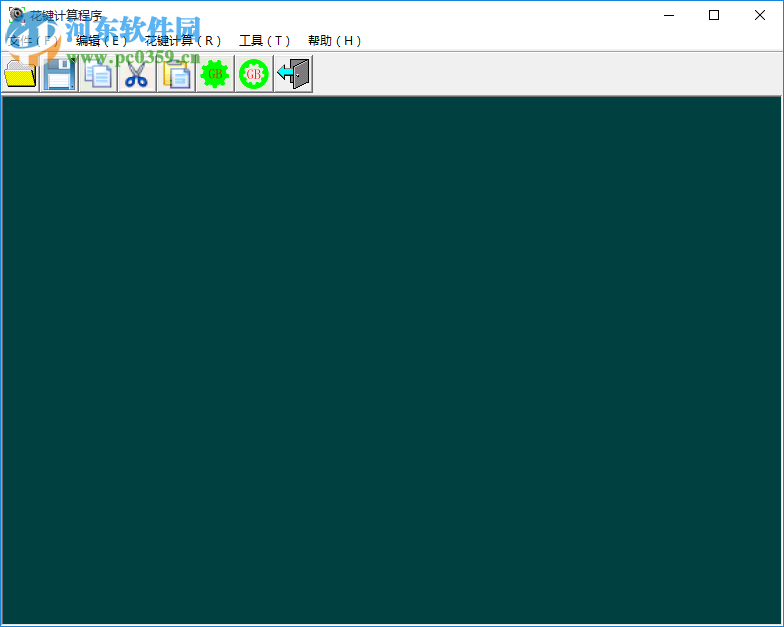Image resolution: width=784 pixels, height=627 pixels.
Task: Open the 文件 (F) menu
Action: (x=34, y=40)
